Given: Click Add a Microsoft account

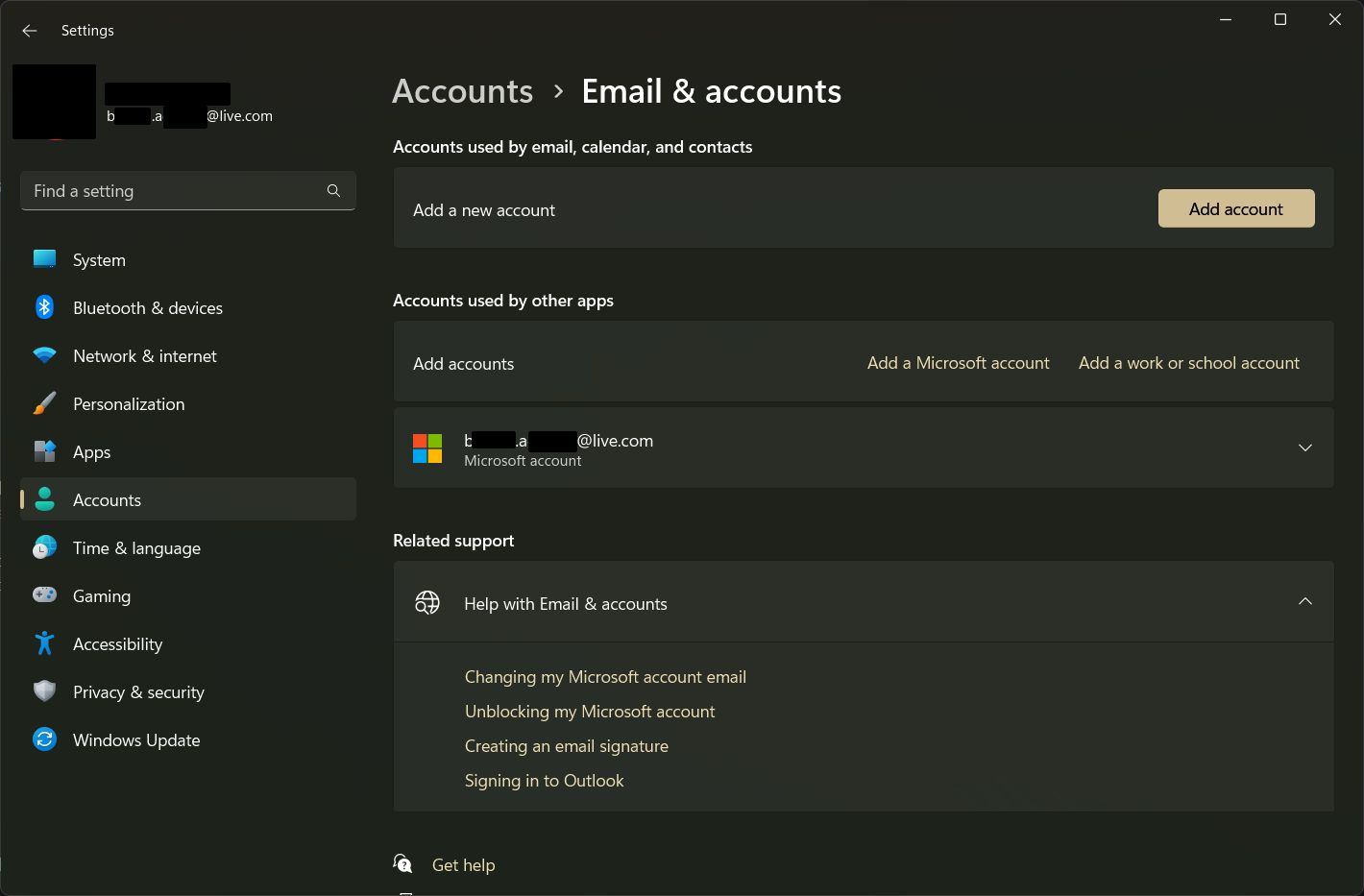Looking at the screenshot, I should pos(958,363).
